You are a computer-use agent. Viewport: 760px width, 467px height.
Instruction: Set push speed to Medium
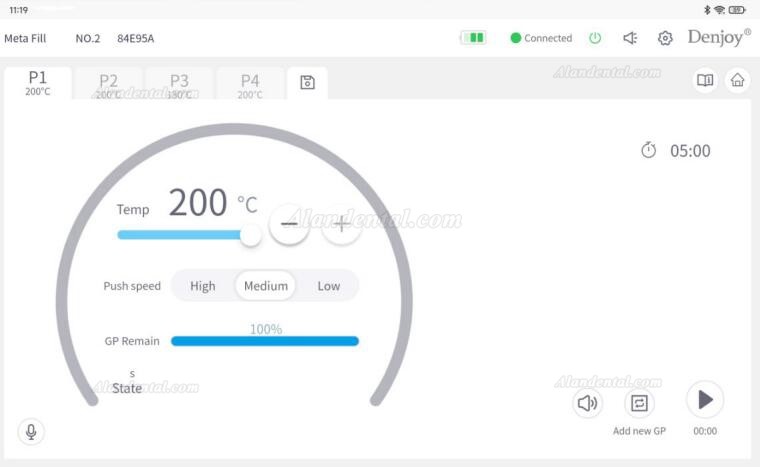pyautogui.click(x=266, y=286)
